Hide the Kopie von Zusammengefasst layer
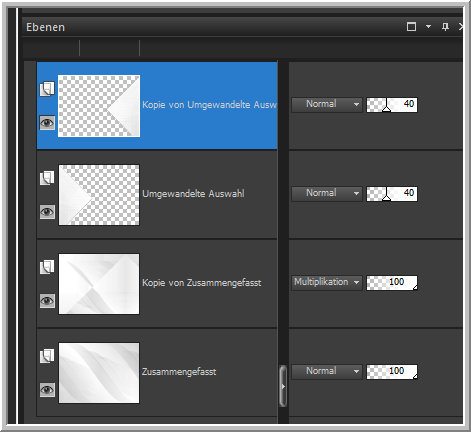This screenshot has width=471, height=432. [x=47, y=301]
